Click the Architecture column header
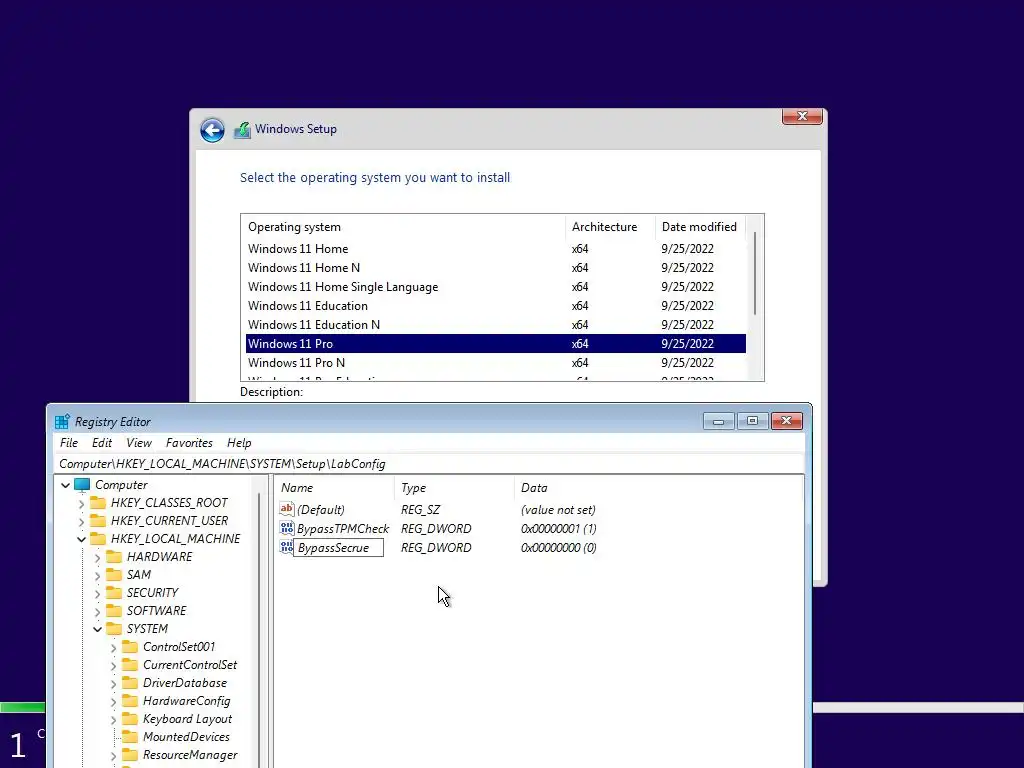This screenshot has height=768, width=1024. 610,227
